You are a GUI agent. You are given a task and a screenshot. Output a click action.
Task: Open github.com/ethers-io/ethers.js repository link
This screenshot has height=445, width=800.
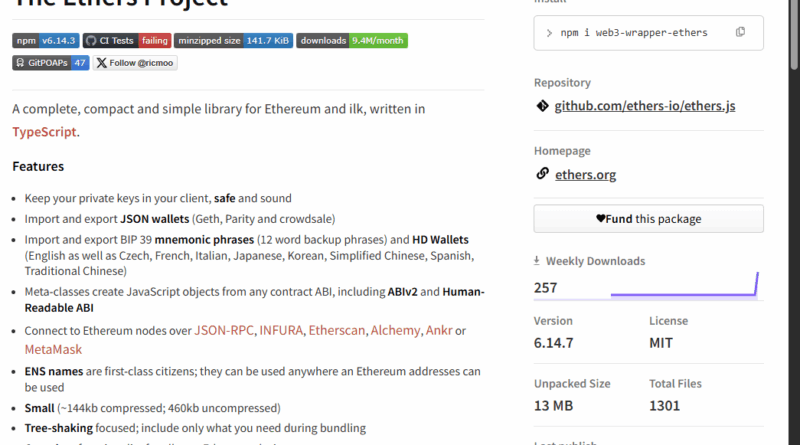645,106
